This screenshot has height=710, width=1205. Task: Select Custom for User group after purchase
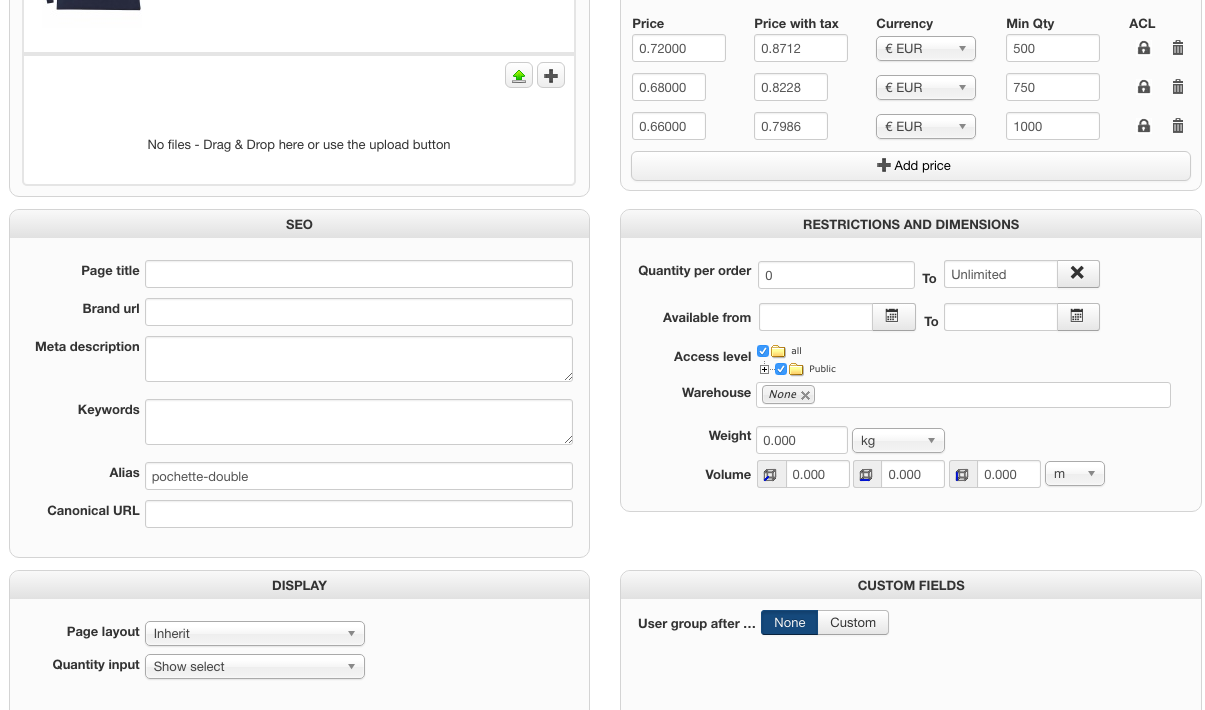coord(853,623)
